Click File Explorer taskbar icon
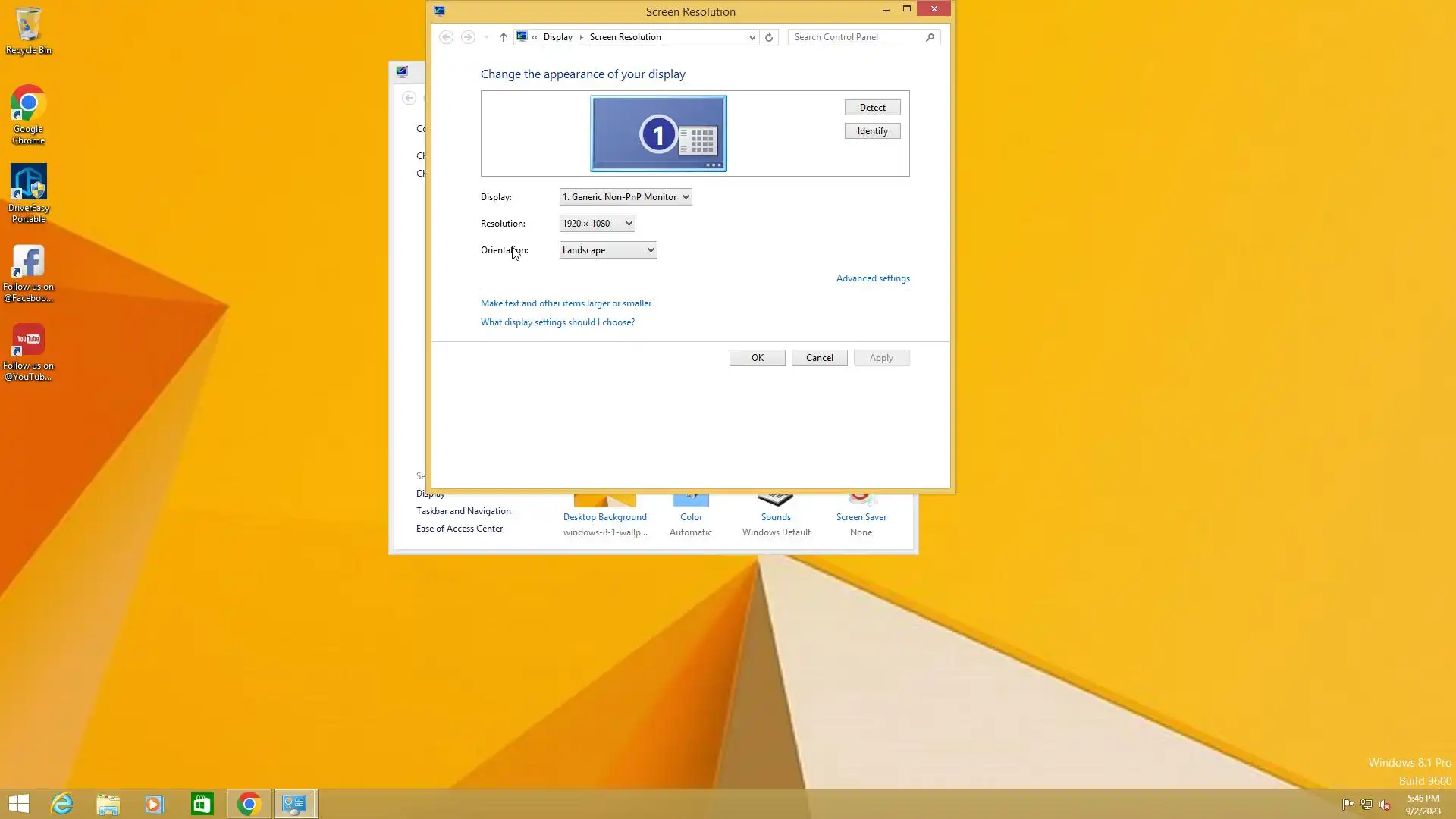The height and width of the screenshot is (819, 1456). [x=108, y=804]
